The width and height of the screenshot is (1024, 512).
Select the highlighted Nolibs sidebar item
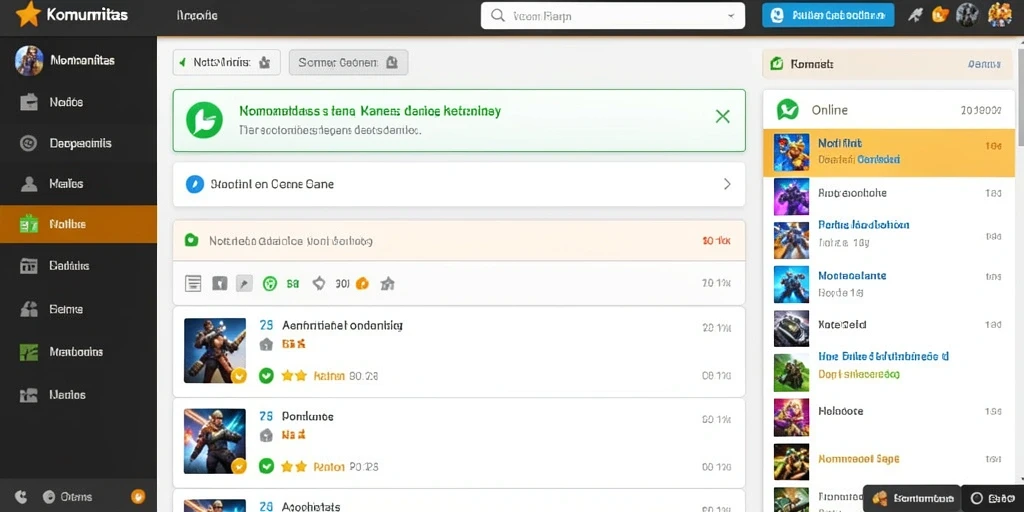tap(78, 225)
